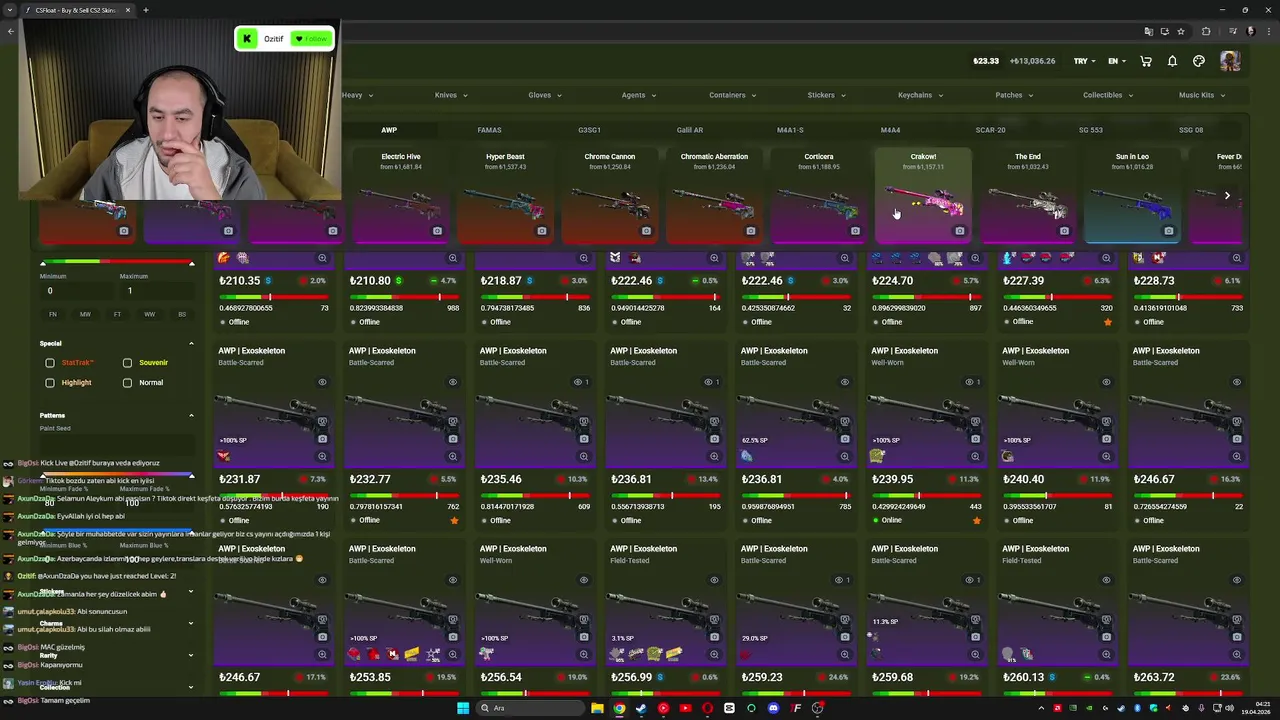
Task: Open Windows Start menu
Action: (x=463, y=708)
